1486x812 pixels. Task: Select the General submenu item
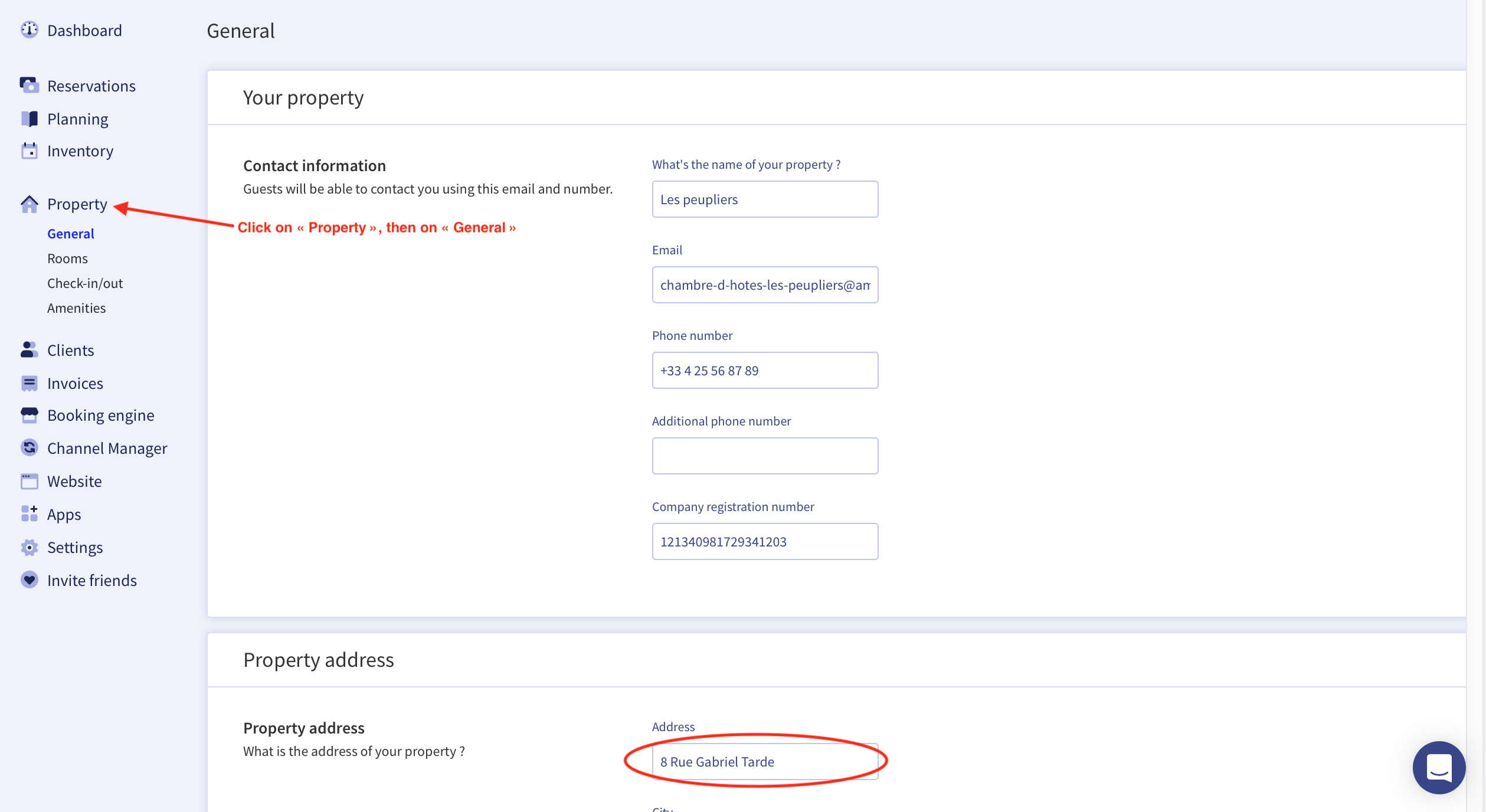point(71,234)
